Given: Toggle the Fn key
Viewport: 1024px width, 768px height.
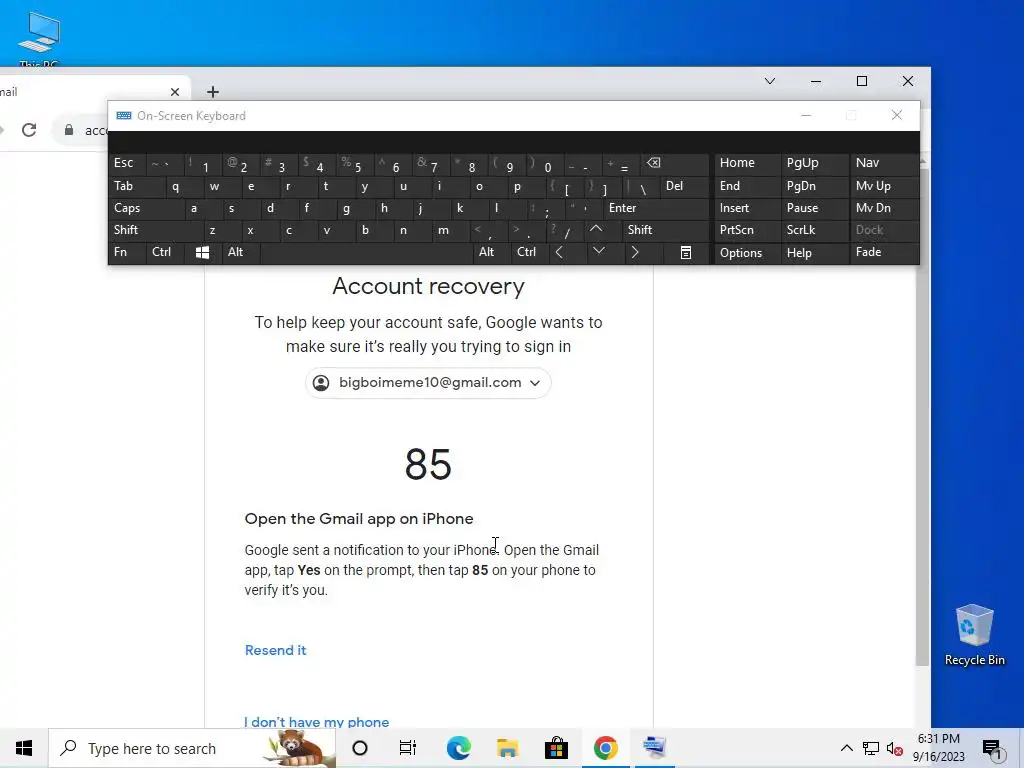Looking at the screenshot, I should click(127, 252).
